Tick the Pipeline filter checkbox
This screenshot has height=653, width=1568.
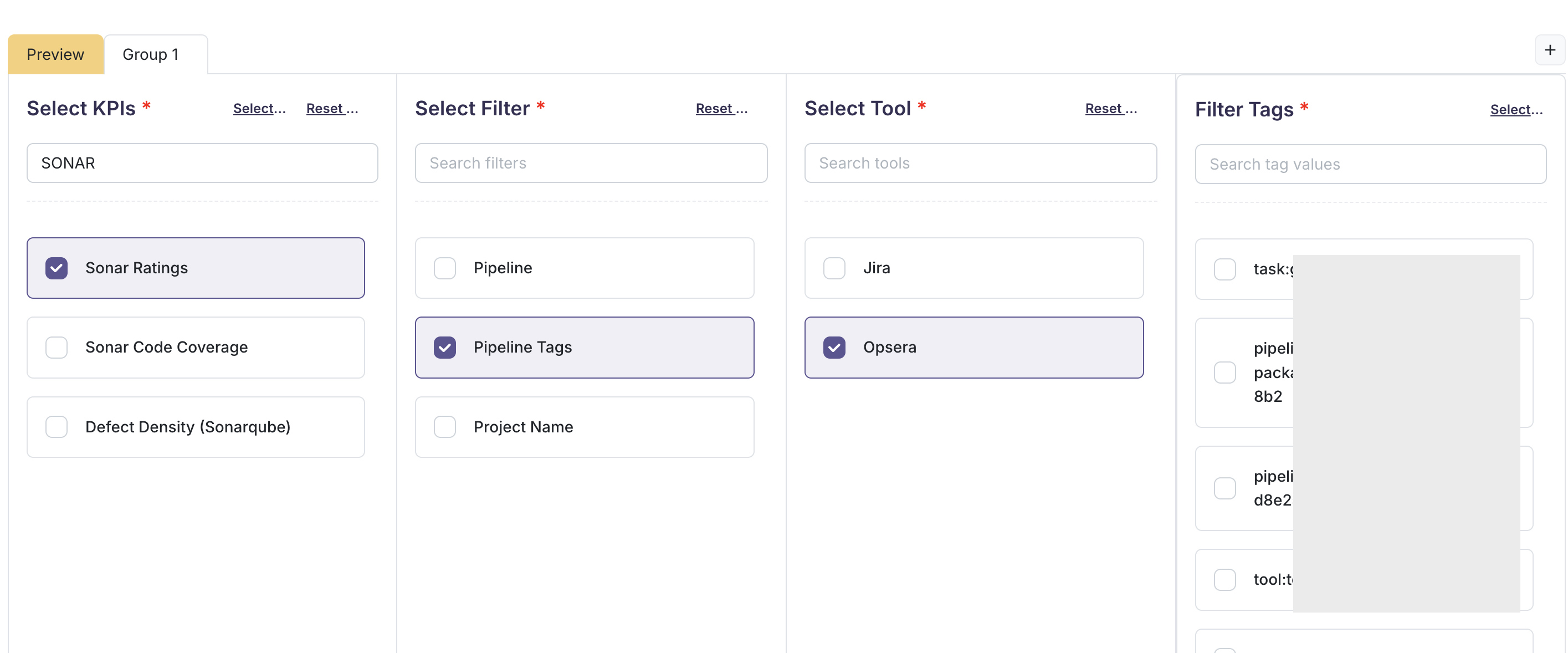[445, 268]
